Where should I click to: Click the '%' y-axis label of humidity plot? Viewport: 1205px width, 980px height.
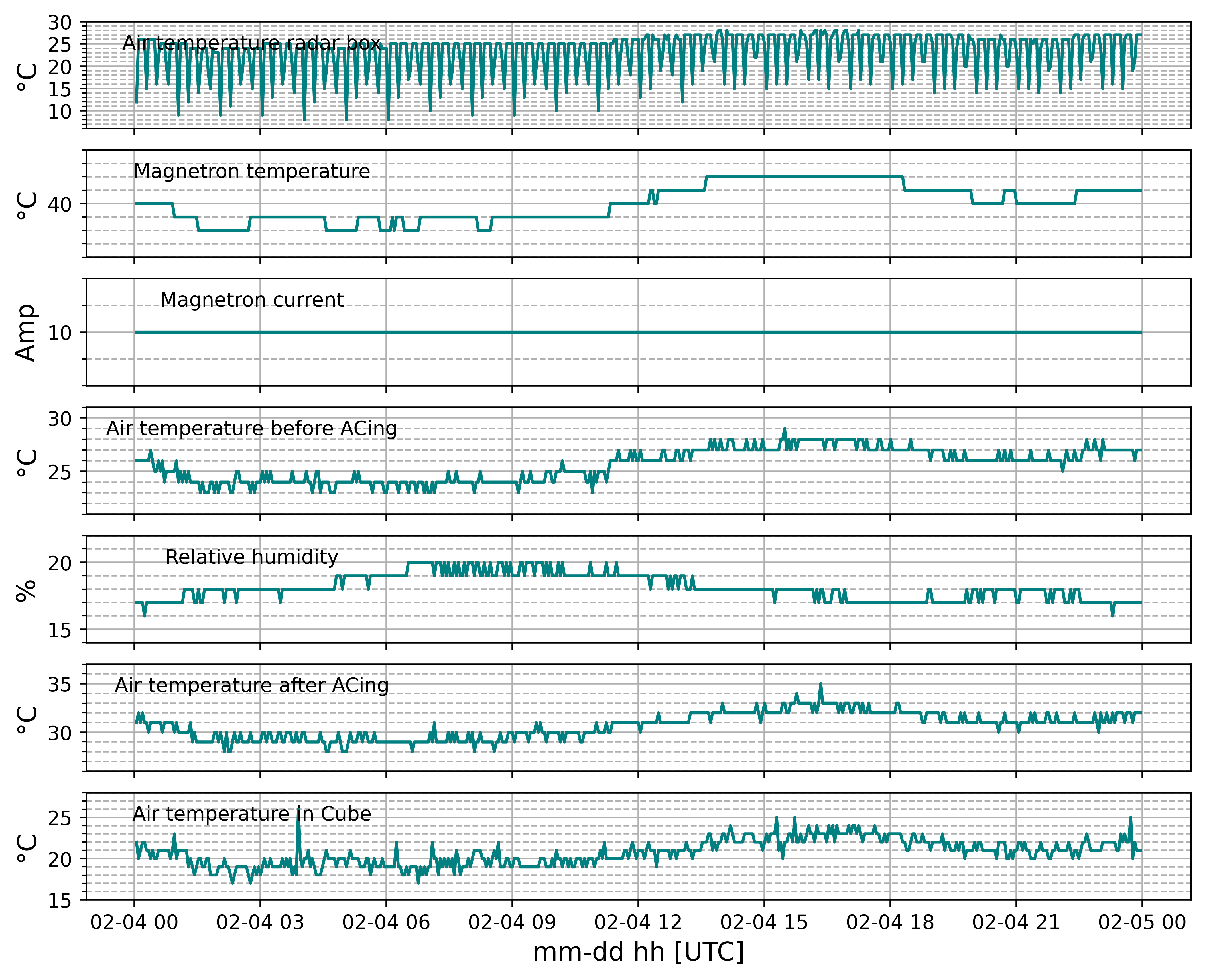pyautogui.click(x=26, y=590)
